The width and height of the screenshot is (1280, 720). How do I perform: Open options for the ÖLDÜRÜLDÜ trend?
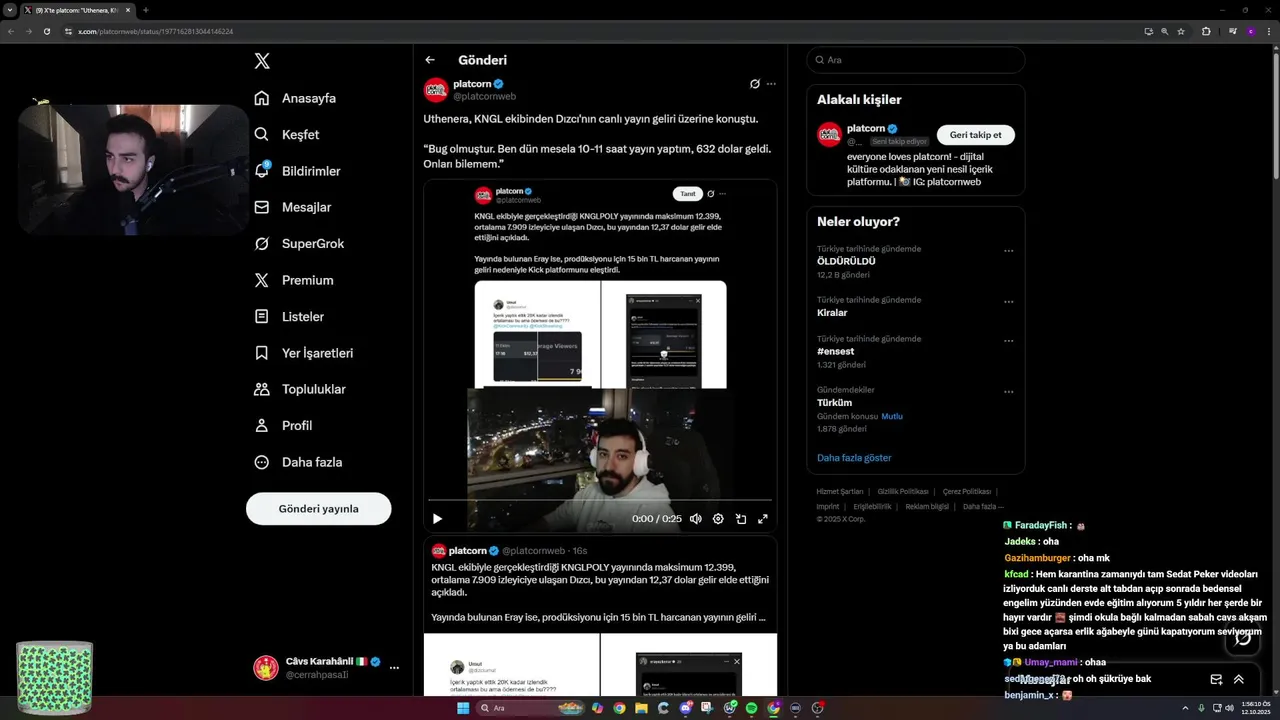point(1008,251)
